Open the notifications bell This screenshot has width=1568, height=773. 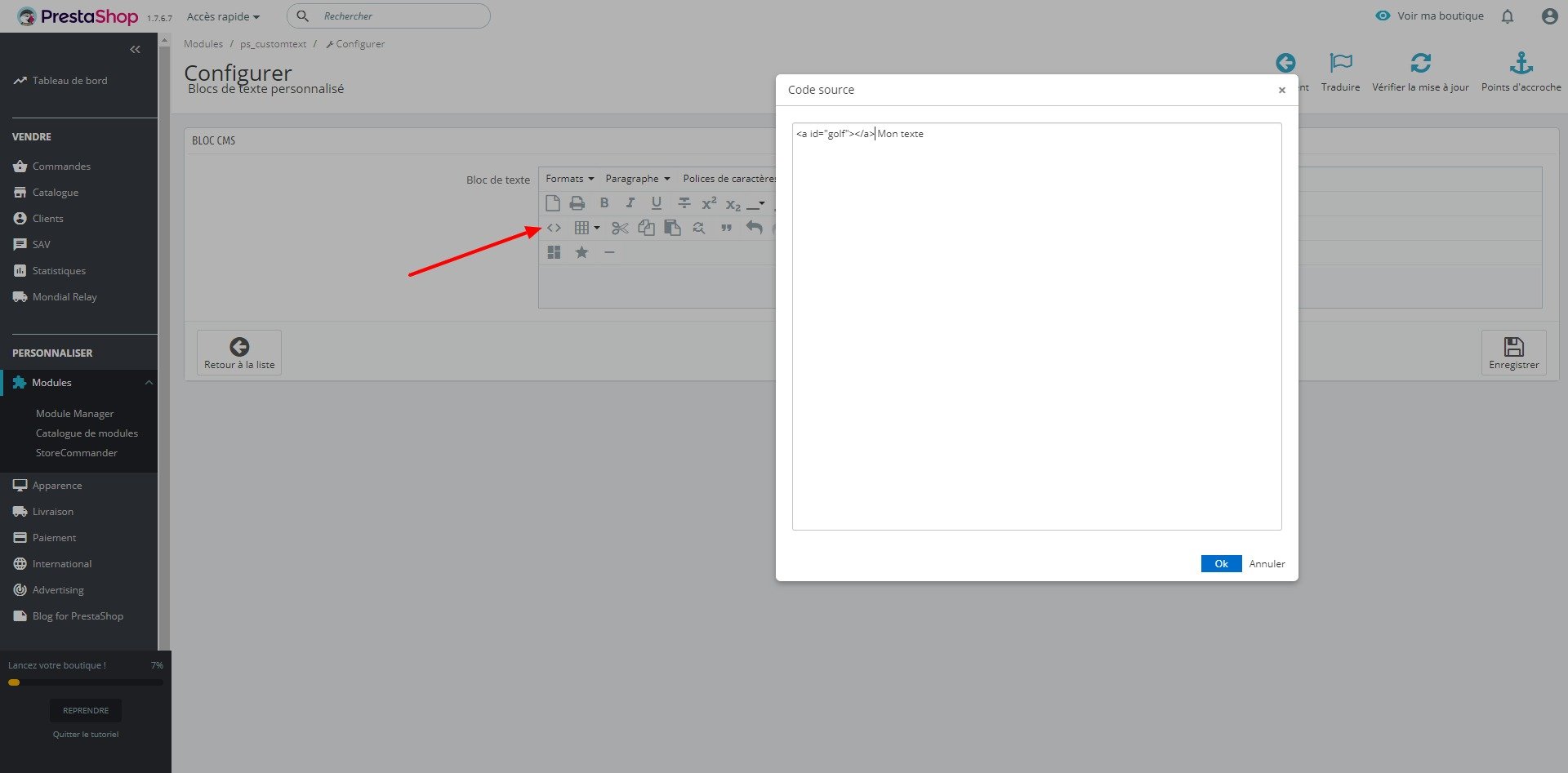[1508, 16]
